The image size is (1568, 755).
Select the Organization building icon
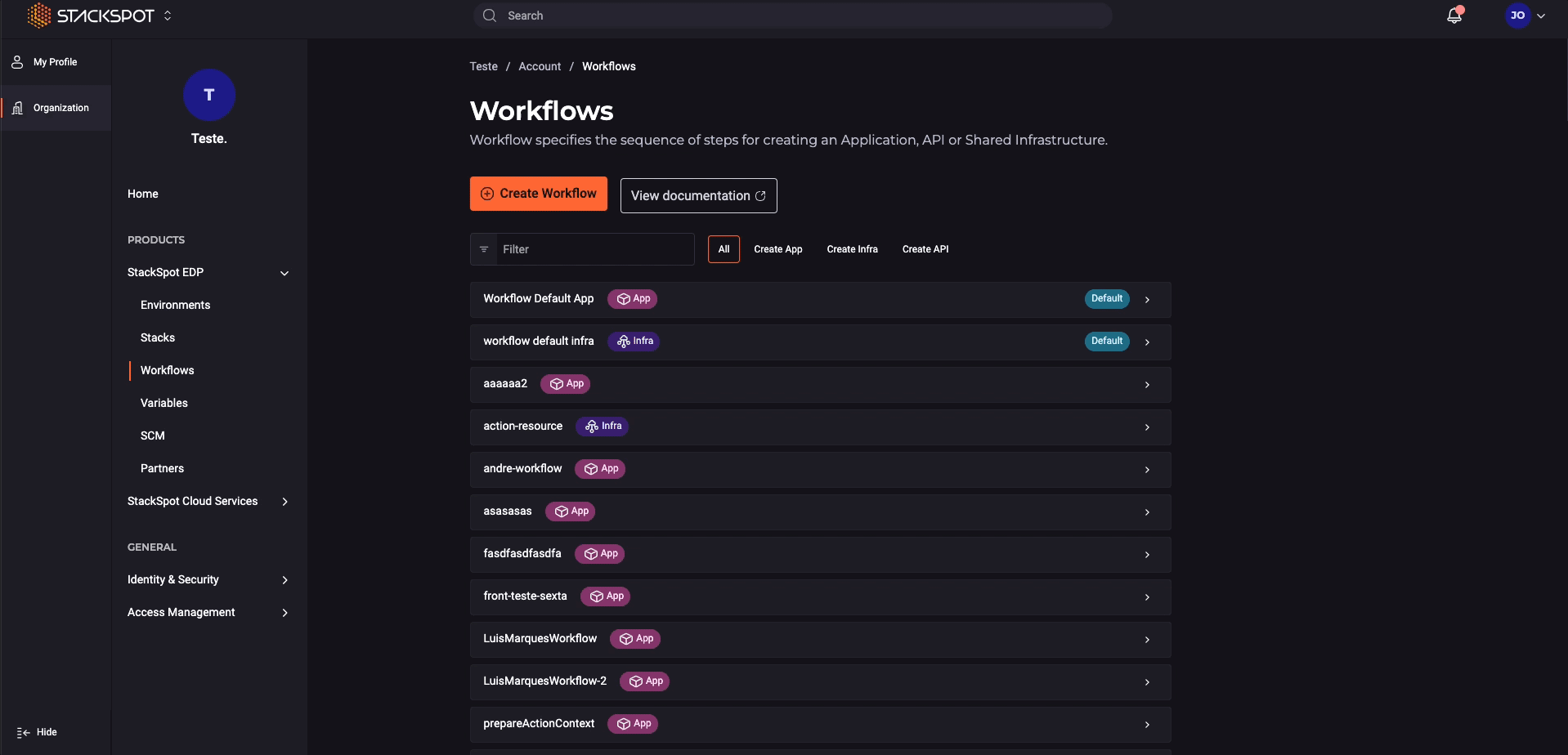click(16, 107)
